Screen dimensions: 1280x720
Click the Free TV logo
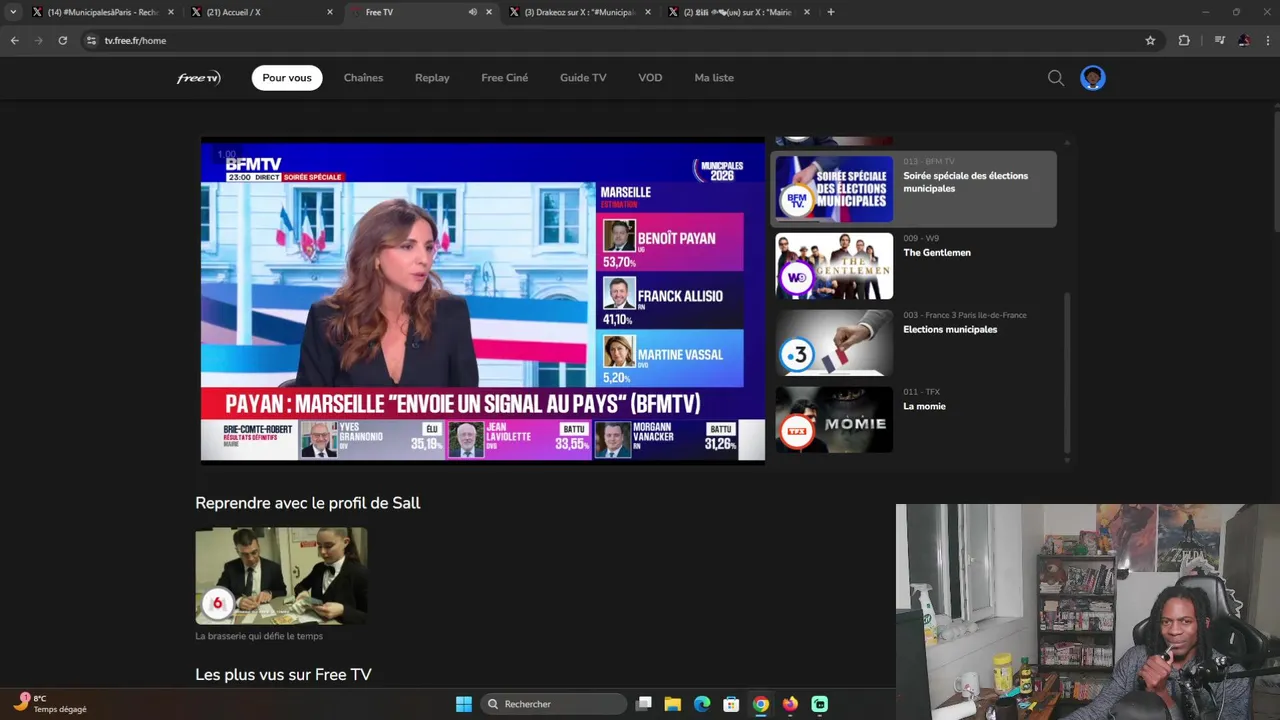[198, 78]
